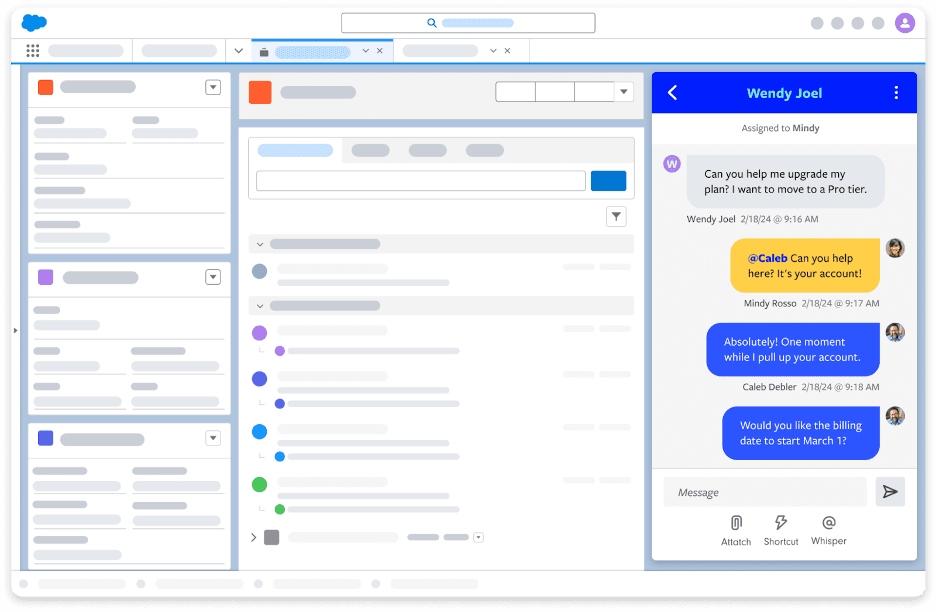Open dropdown on orange card panel
This screenshot has height=612, width=936.
click(213, 87)
